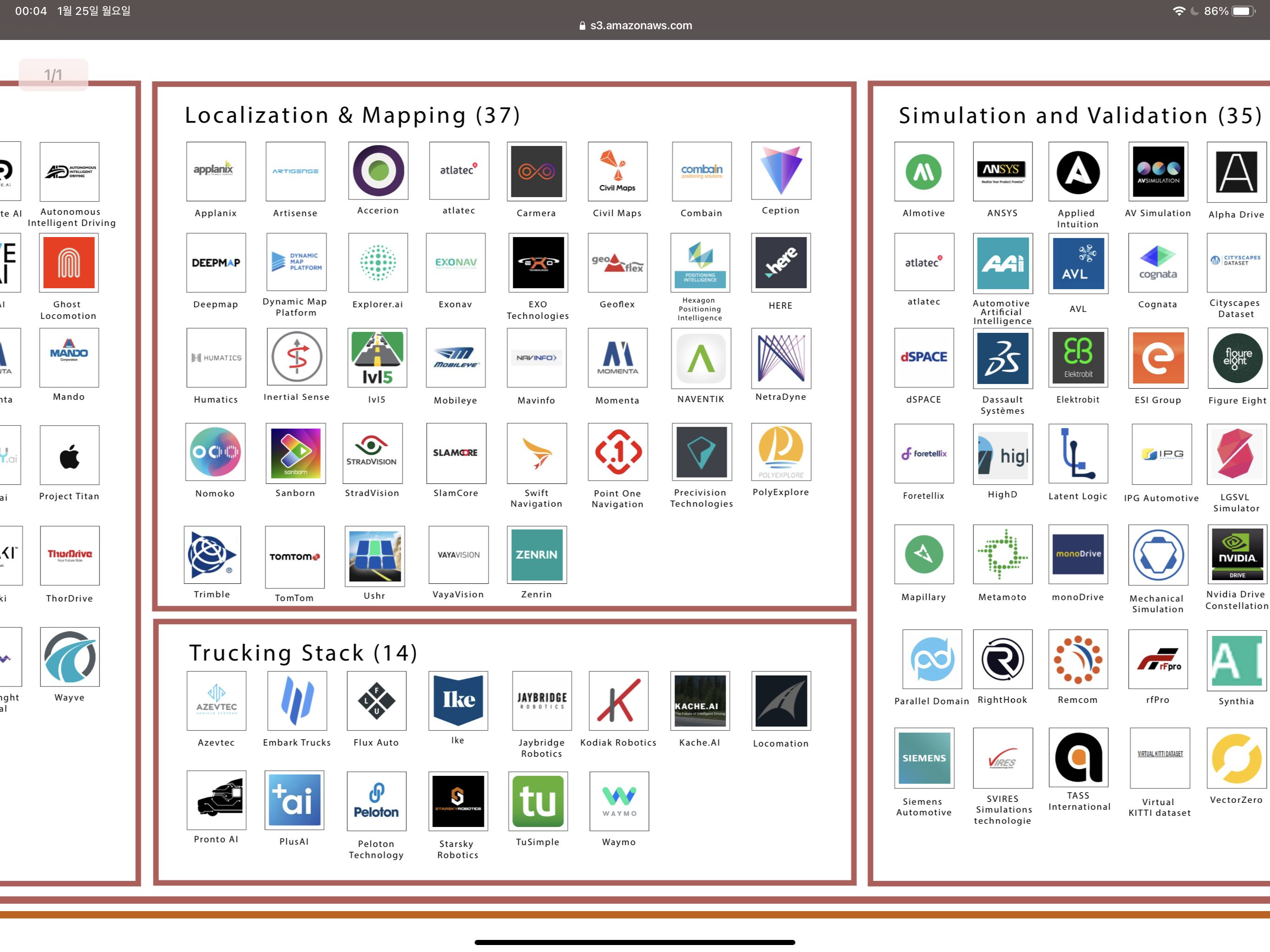Select the Mando logo tile

pyautogui.click(x=69, y=358)
